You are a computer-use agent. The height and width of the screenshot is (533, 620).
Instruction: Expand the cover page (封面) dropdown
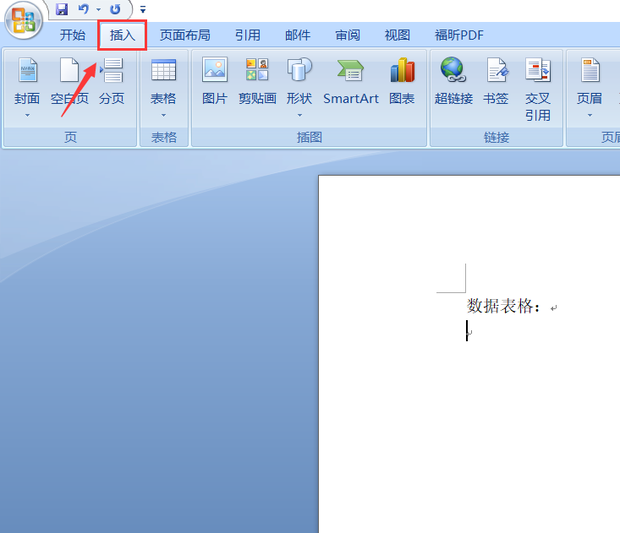[27, 115]
